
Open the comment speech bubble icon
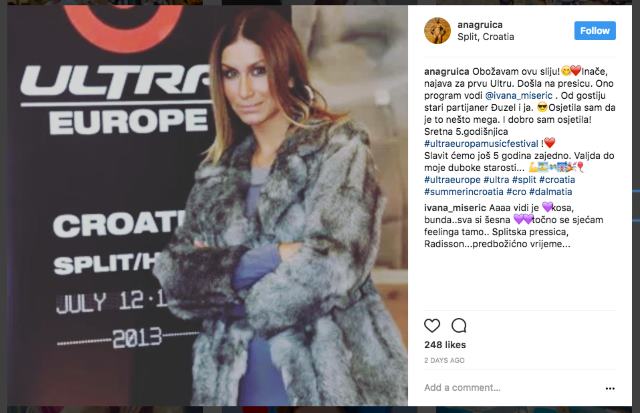pos(459,326)
